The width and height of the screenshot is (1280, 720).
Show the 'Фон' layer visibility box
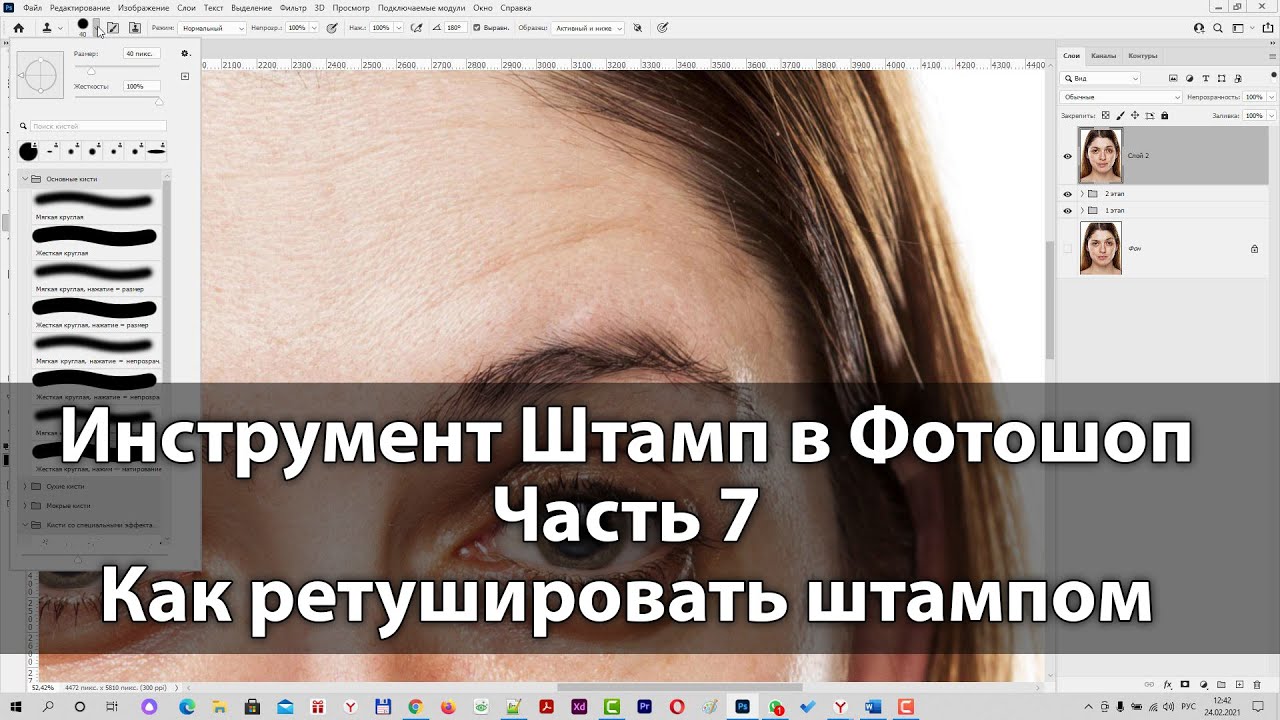(1067, 248)
